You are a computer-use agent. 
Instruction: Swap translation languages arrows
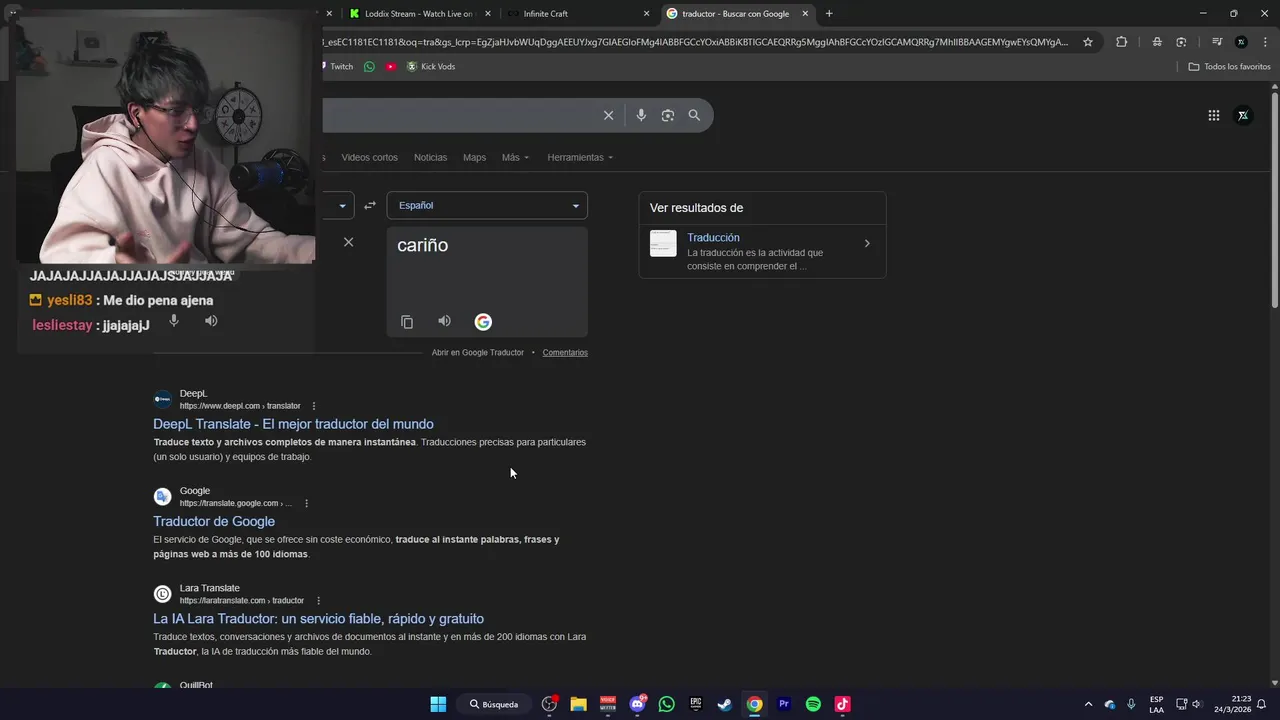[x=370, y=205]
